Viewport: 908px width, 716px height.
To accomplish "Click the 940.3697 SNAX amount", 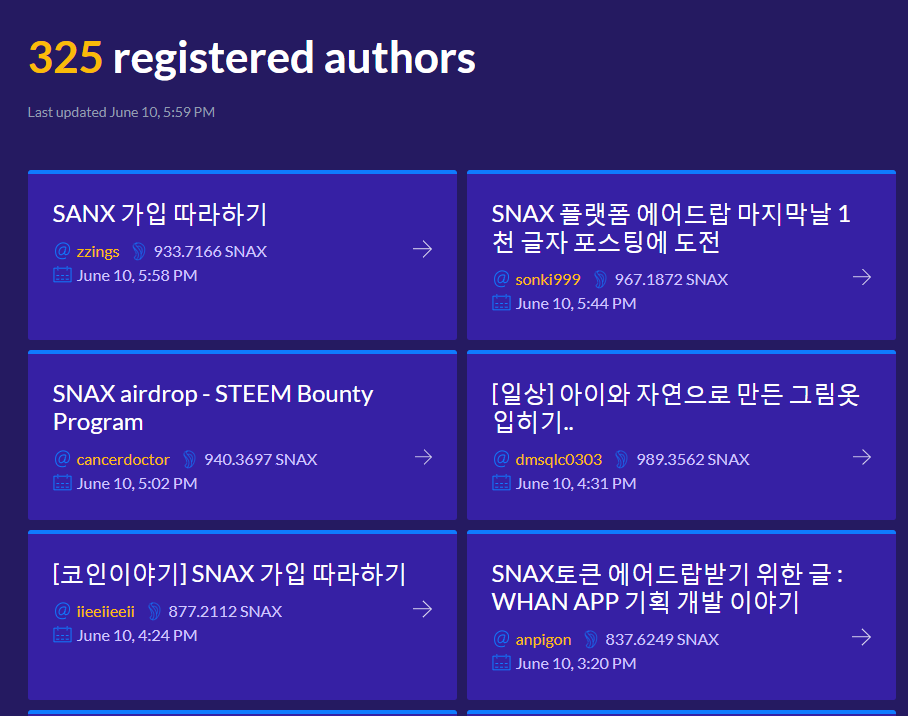I will 261,459.
